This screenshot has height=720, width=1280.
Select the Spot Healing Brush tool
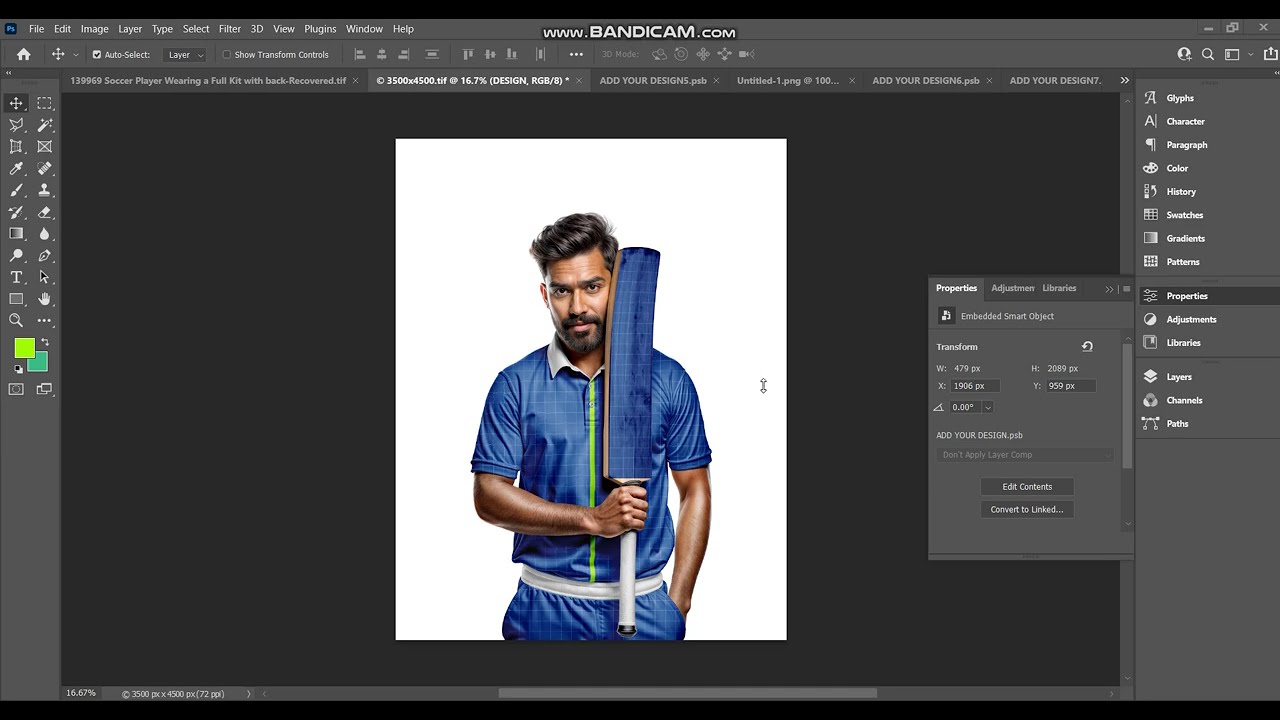tap(45, 169)
